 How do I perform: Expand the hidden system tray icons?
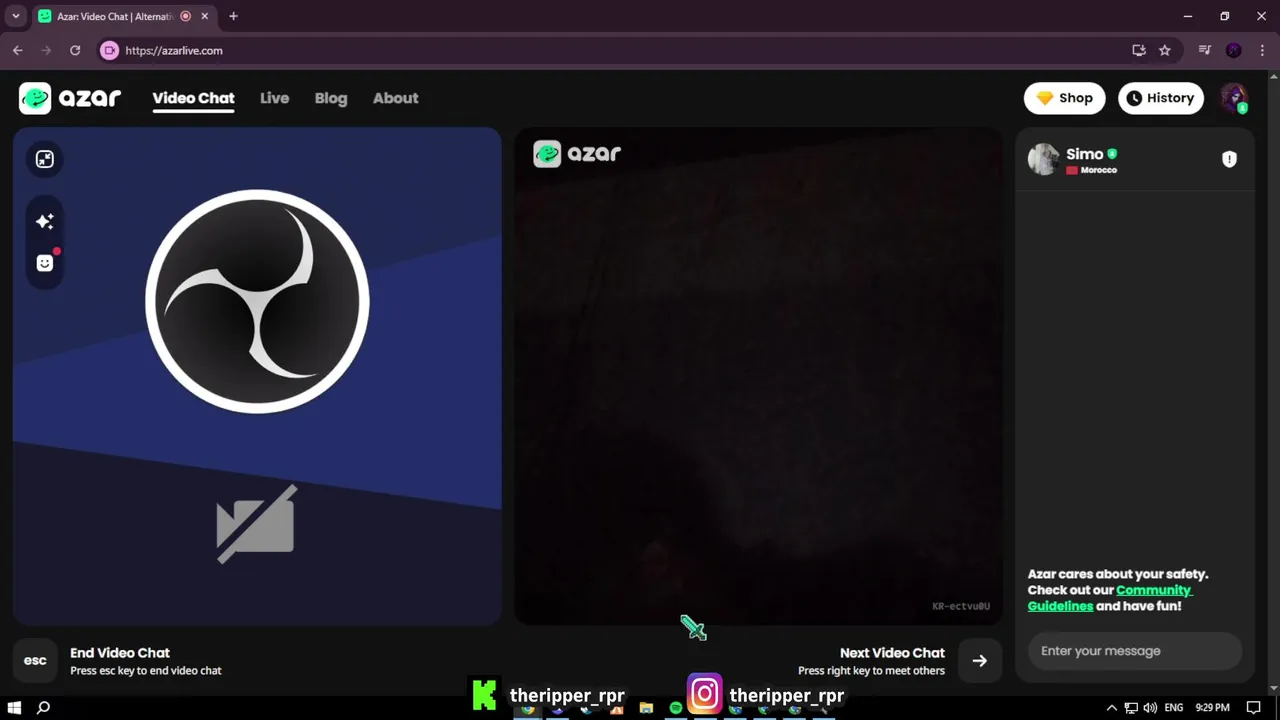click(x=1111, y=708)
